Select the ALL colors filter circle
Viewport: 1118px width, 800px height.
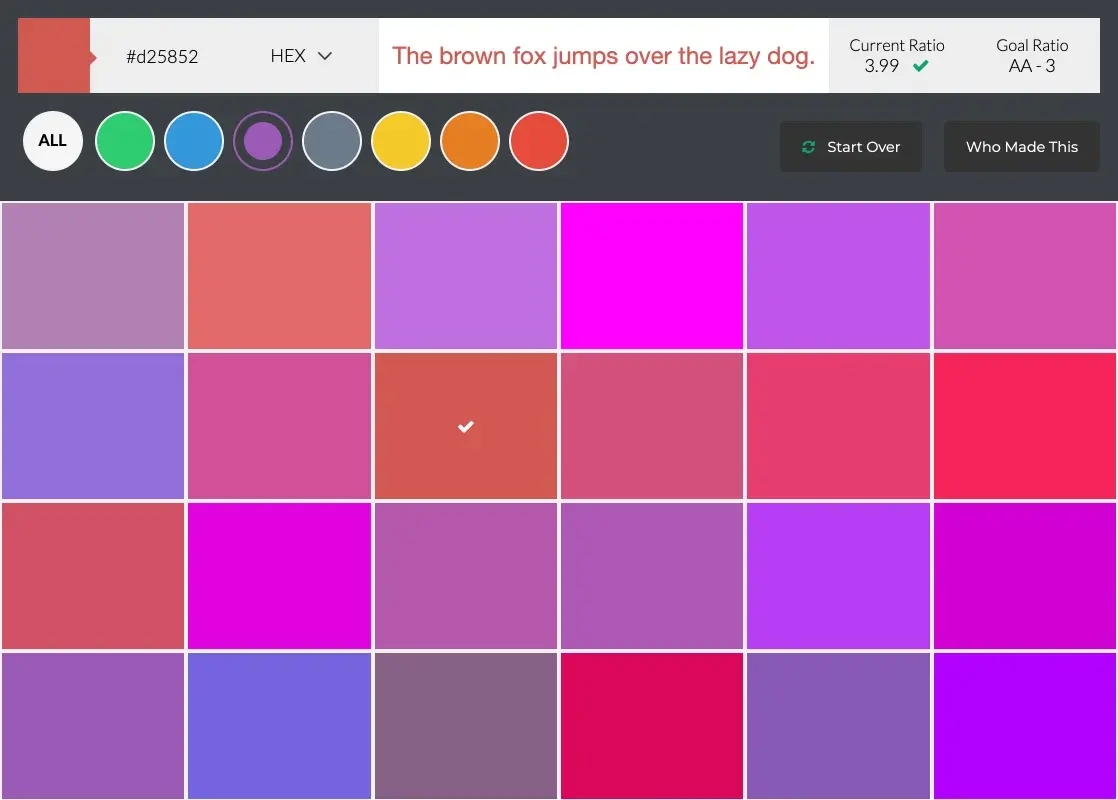(x=53, y=140)
